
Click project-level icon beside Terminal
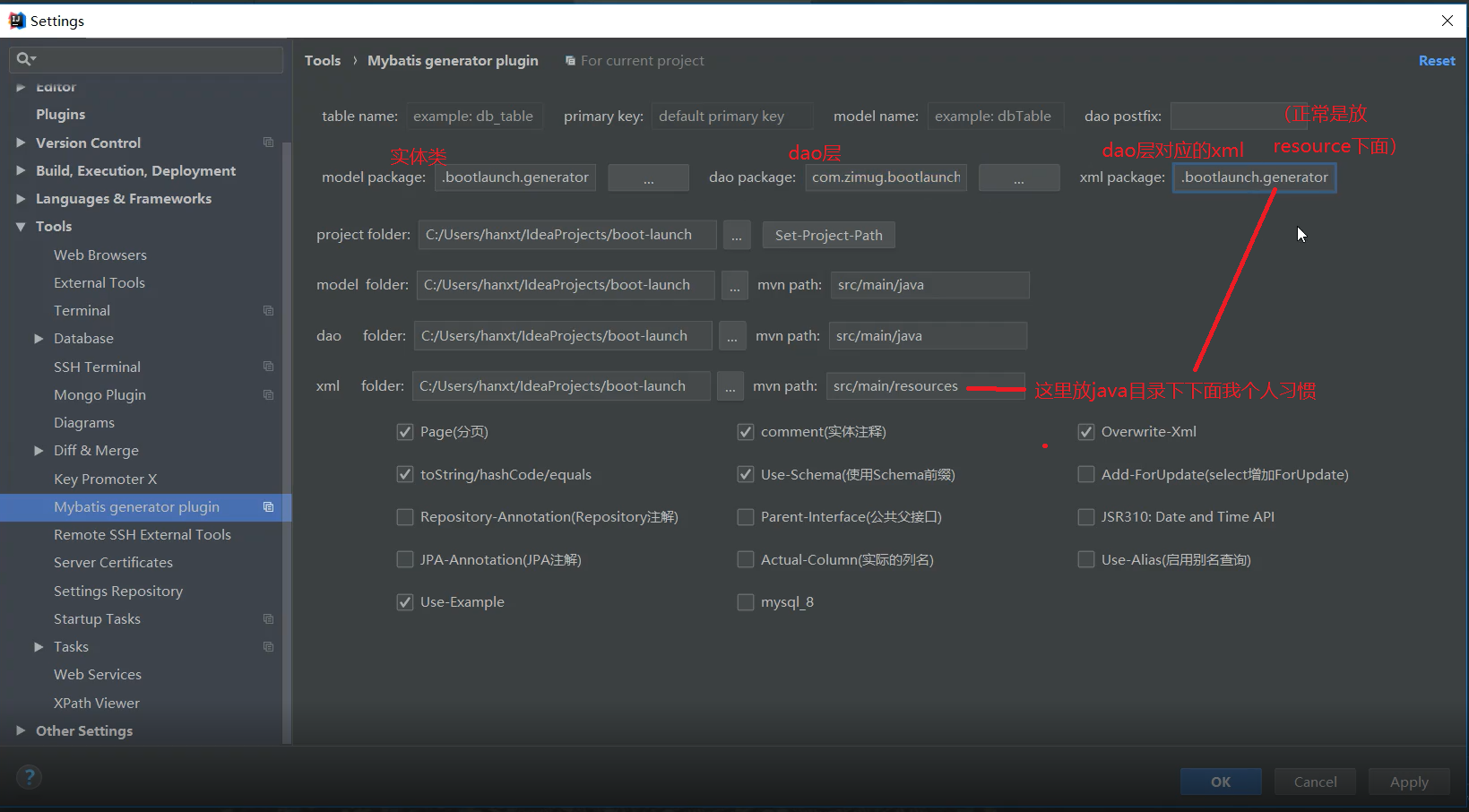coord(268,310)
